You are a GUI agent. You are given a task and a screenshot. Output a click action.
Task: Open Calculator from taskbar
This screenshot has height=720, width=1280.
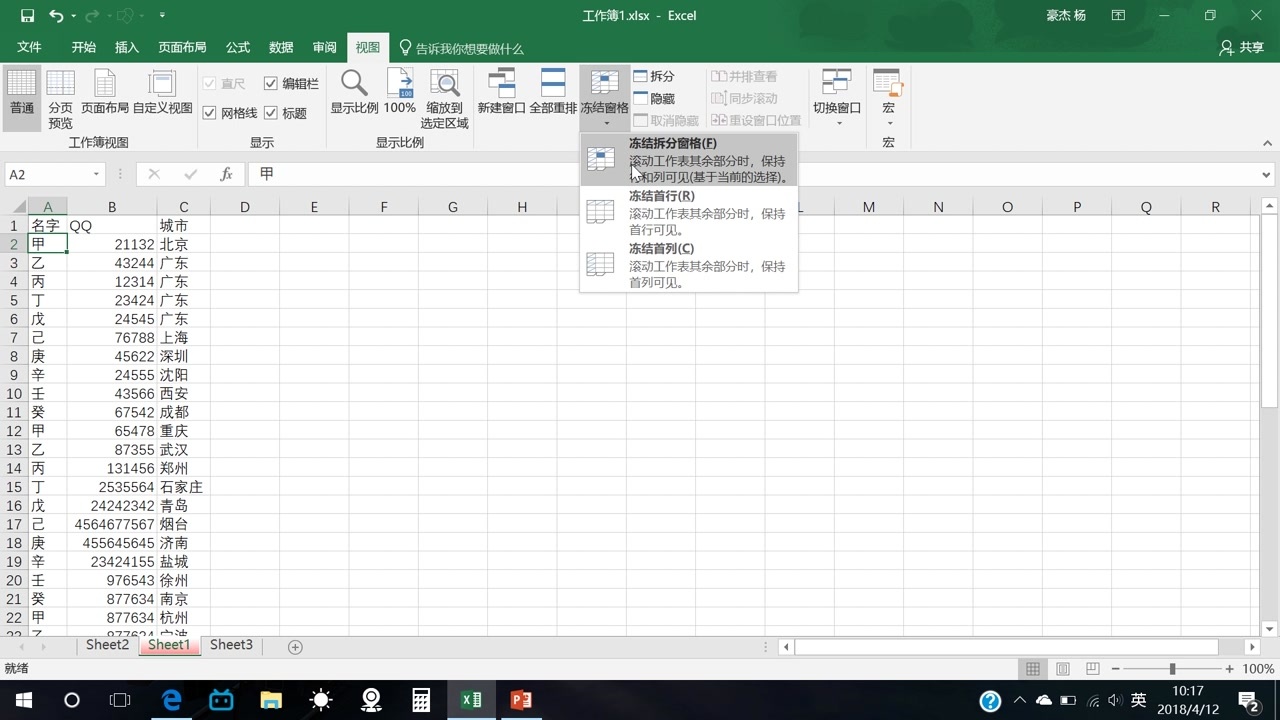point(421,700)
